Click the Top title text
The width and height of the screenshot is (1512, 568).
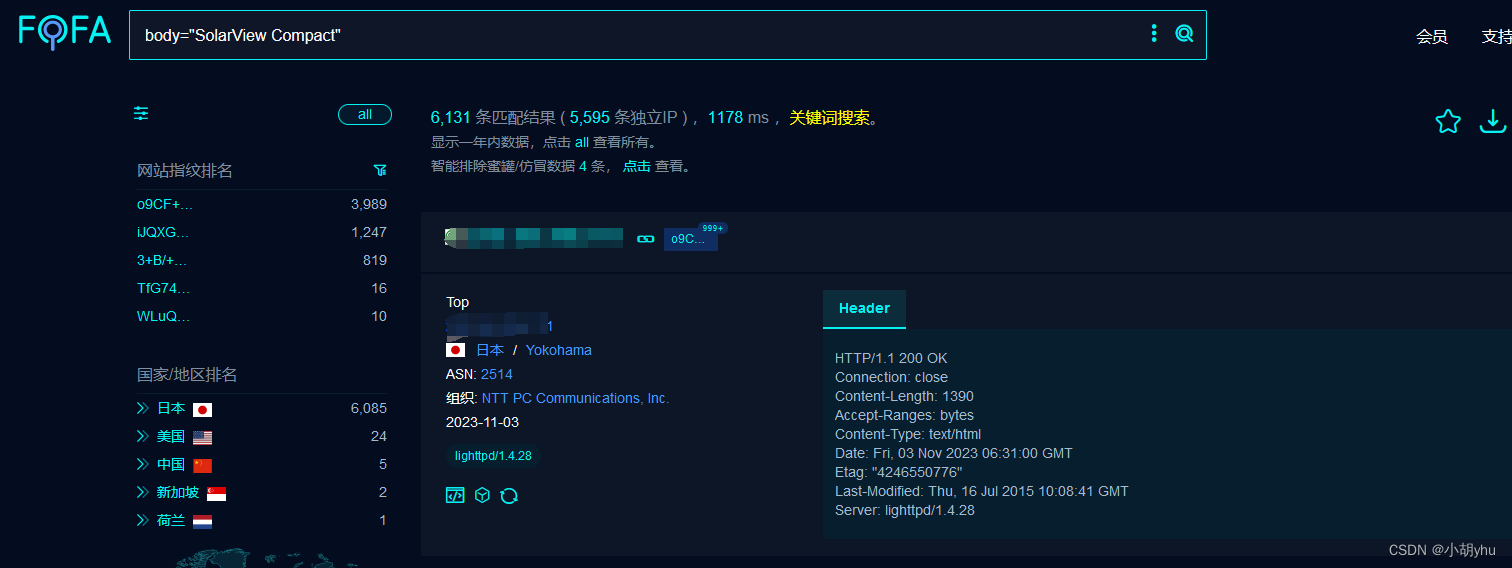coord(457,302)
